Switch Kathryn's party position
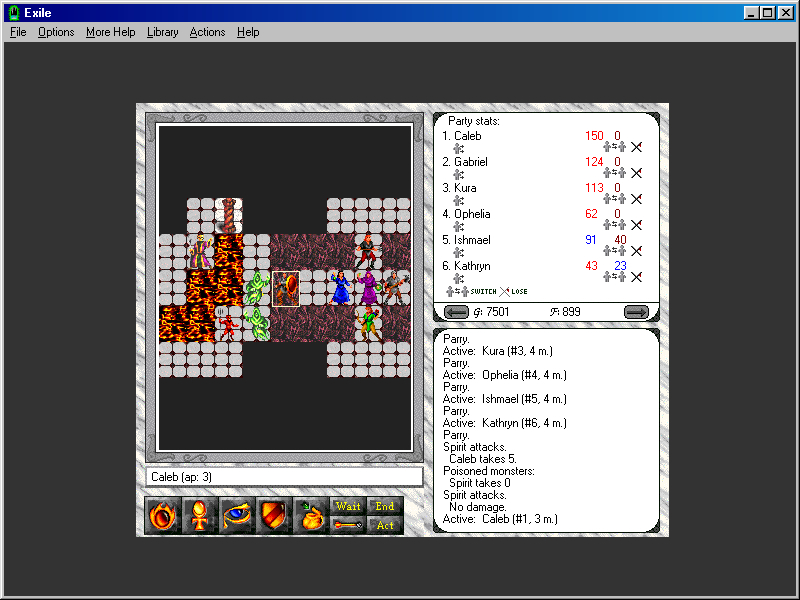 [x=614, y=277]
